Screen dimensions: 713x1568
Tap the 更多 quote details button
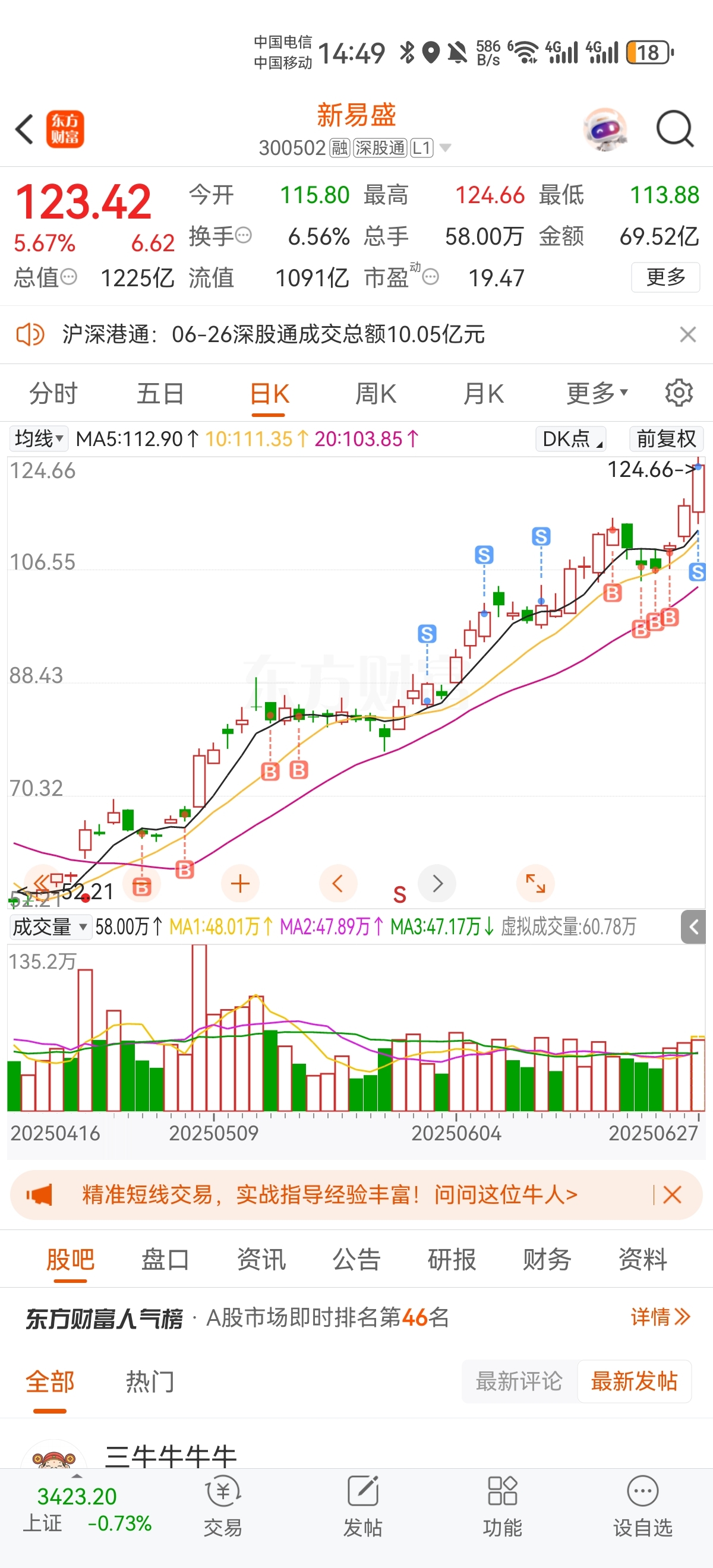665,277
